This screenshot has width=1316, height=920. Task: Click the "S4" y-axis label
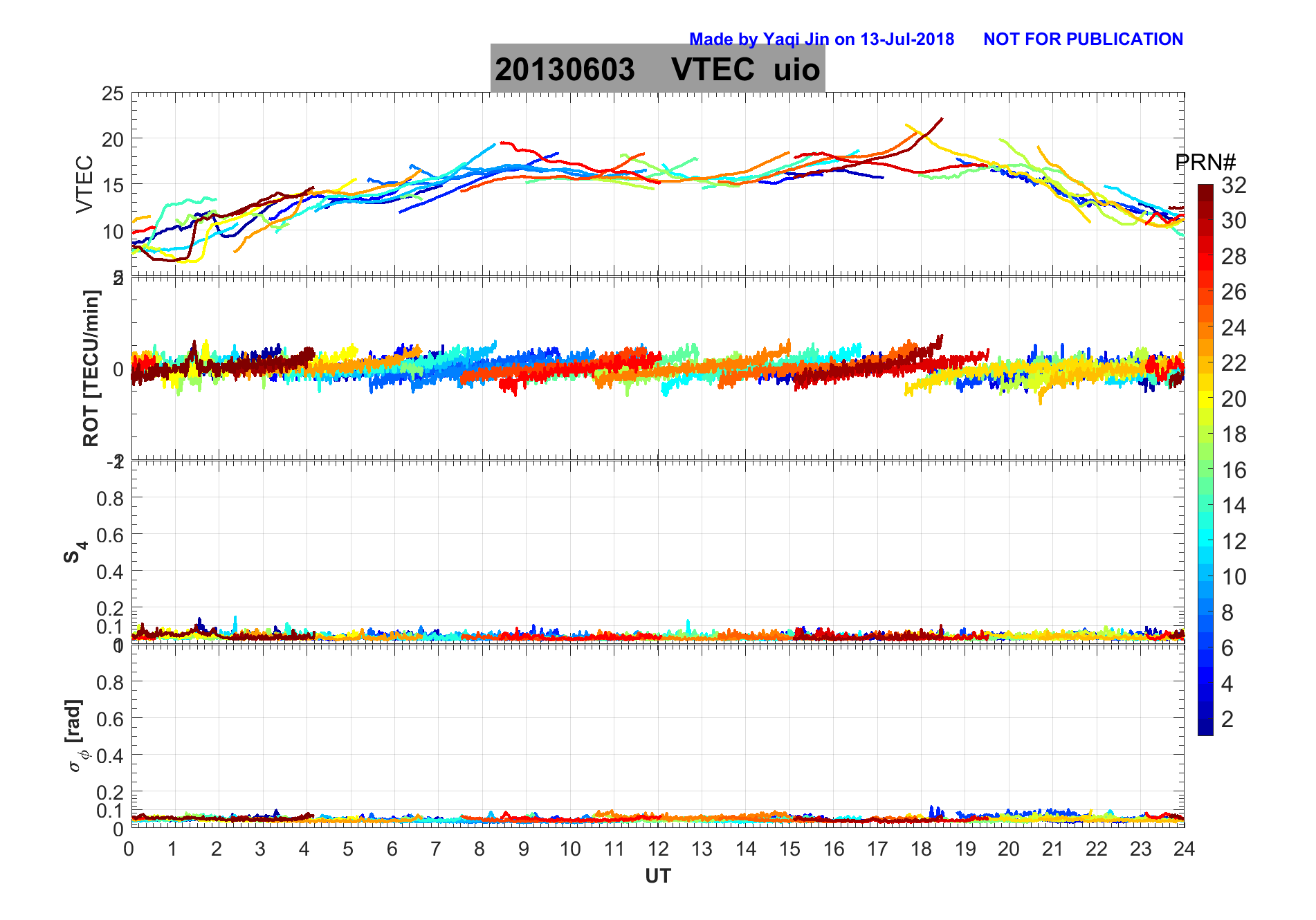click(x=75, y=552)
